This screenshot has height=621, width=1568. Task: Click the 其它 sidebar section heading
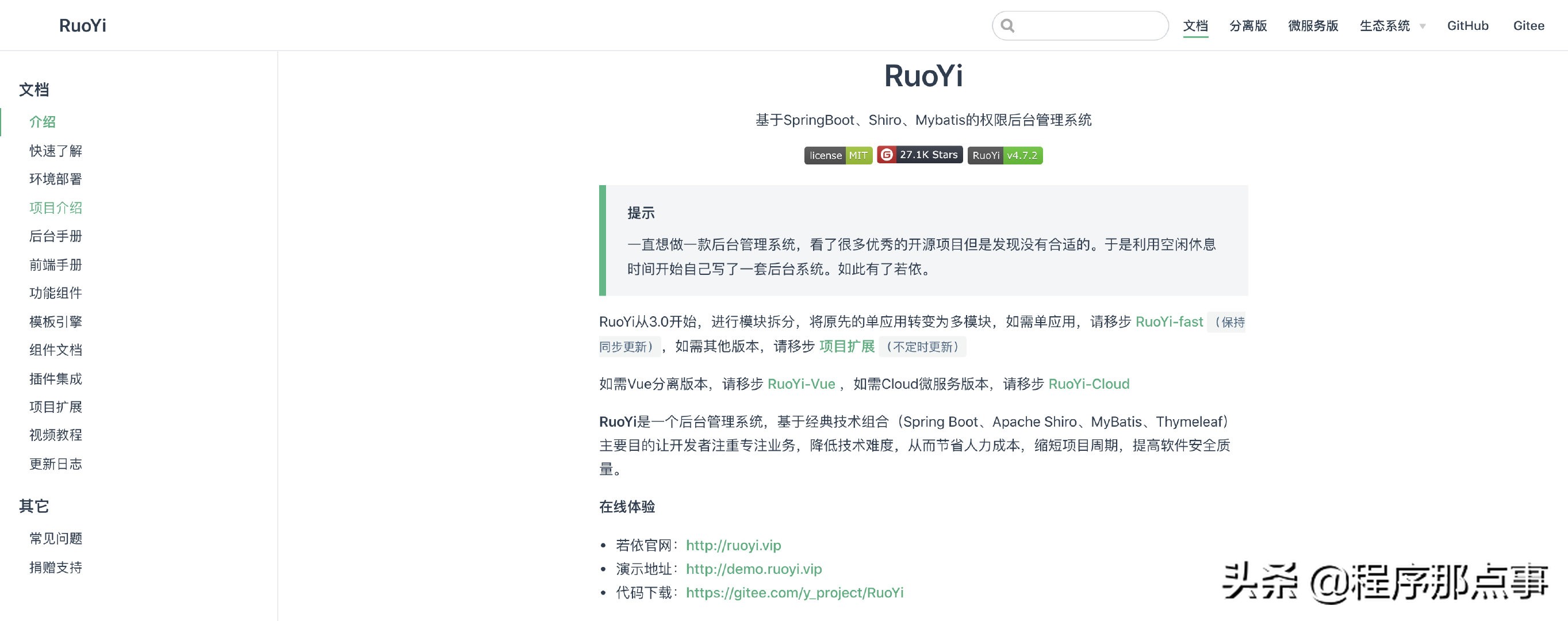[33, 506]
